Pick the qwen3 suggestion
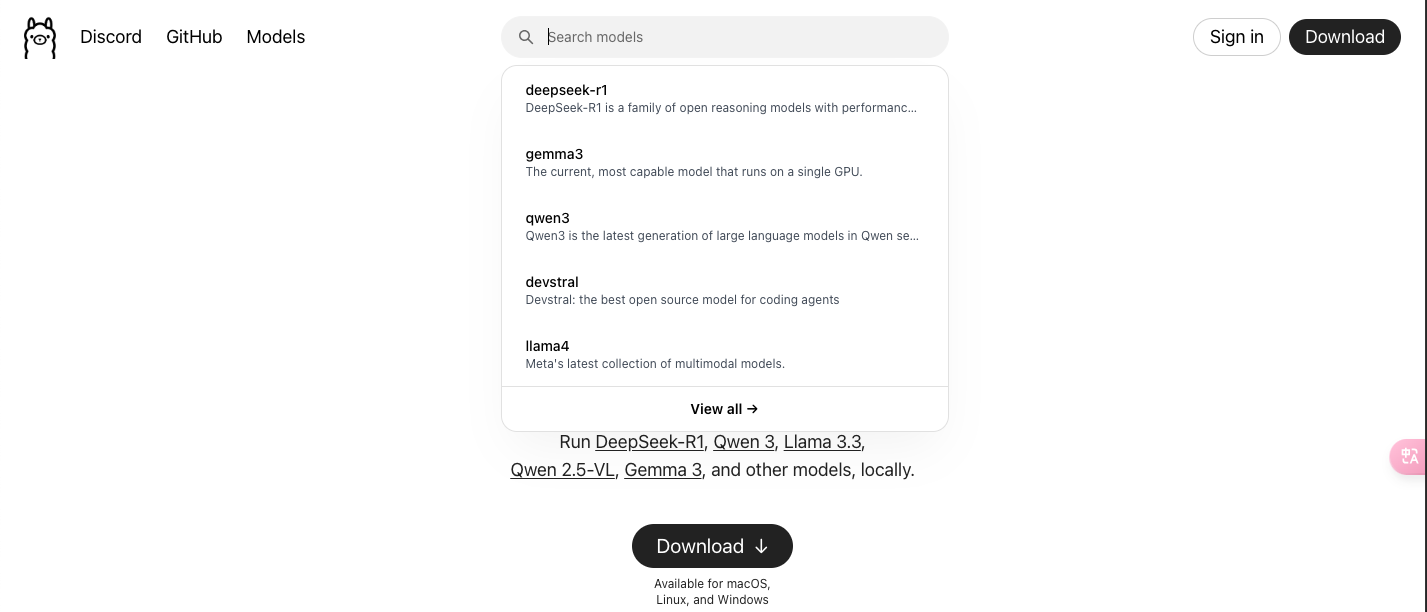 point(724,226)
